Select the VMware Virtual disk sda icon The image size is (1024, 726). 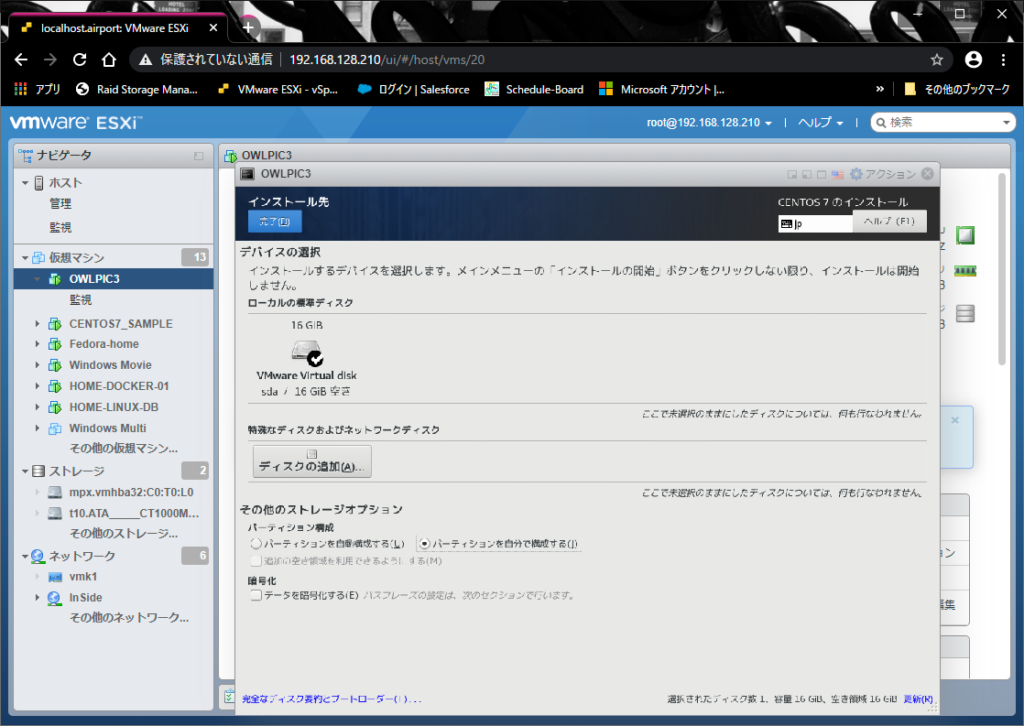click(x=307, y=353)
